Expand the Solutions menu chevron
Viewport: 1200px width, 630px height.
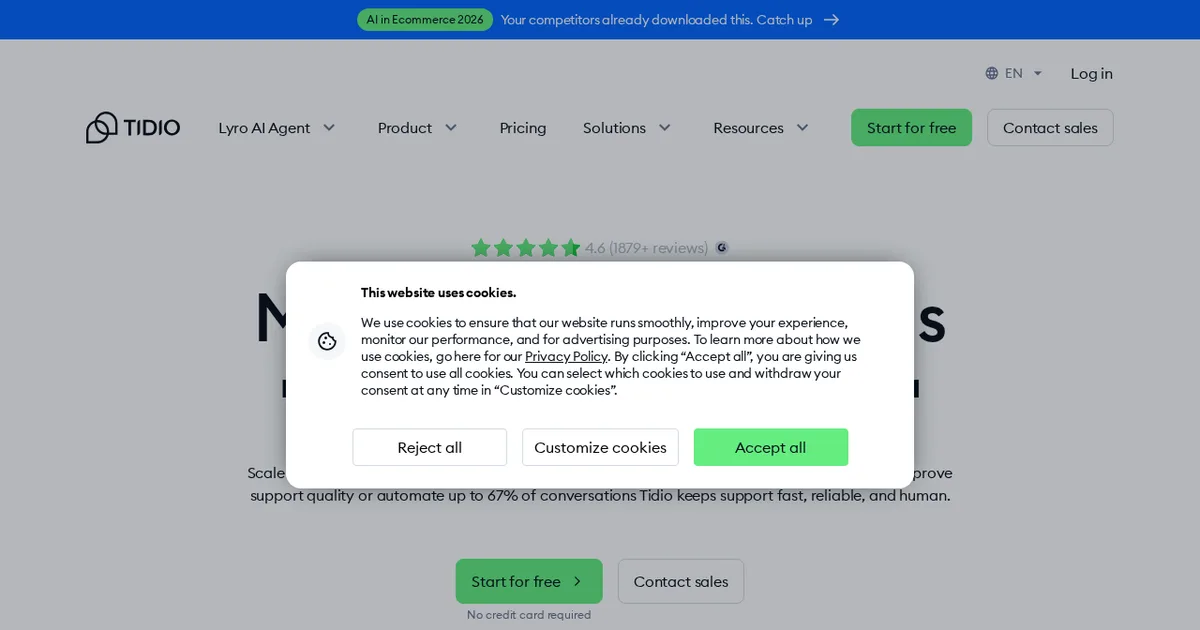[x=665, y=128]
